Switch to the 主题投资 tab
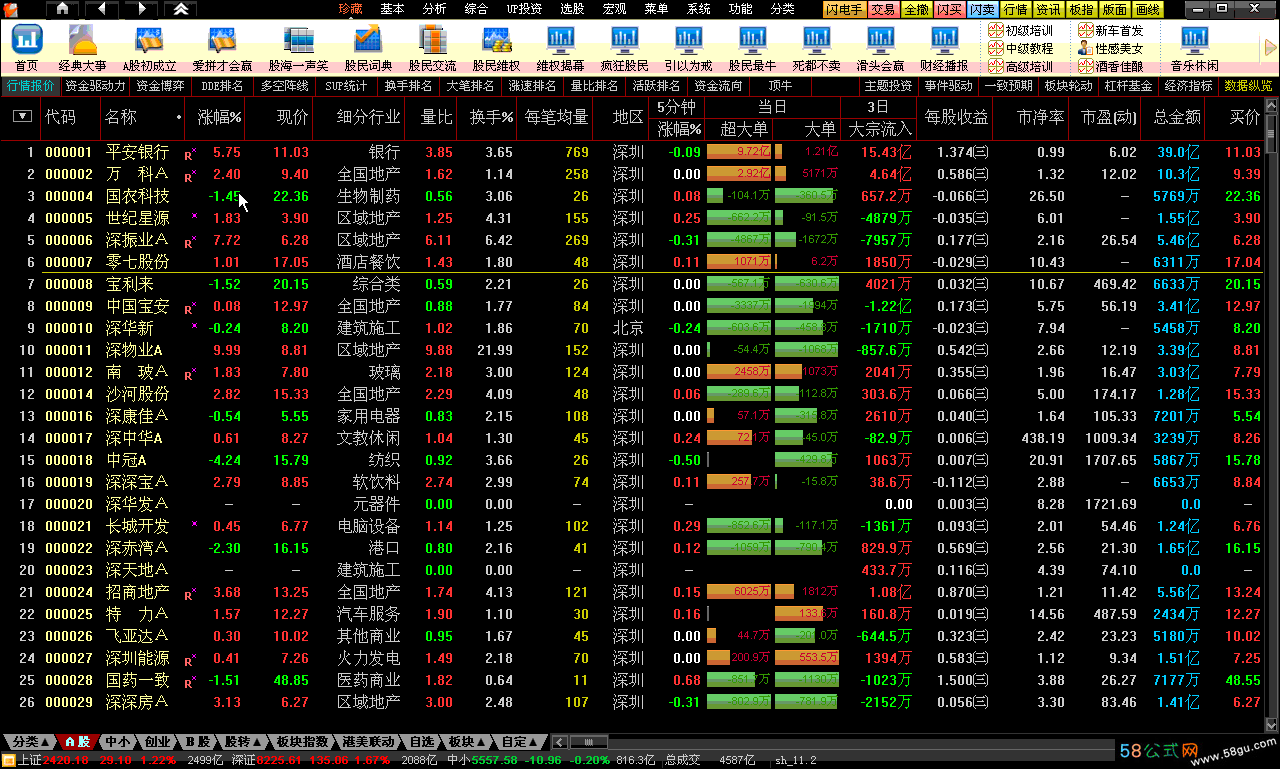1280x769 pixels. pyautogui.click(x=888, y=86)
